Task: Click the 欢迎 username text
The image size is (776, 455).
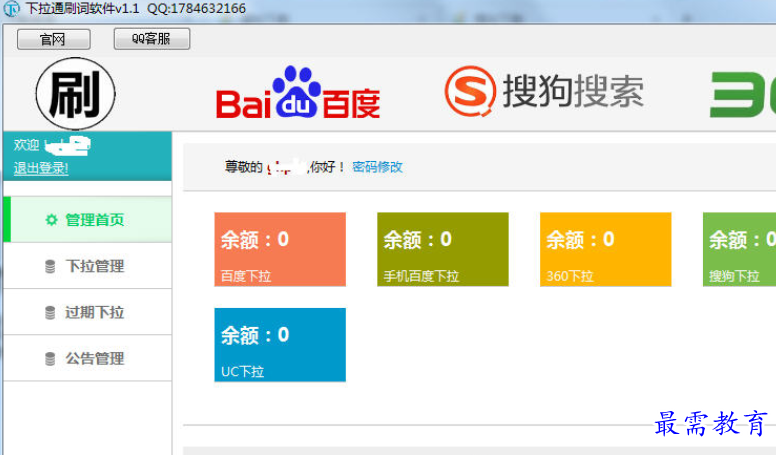Action: 52,145
